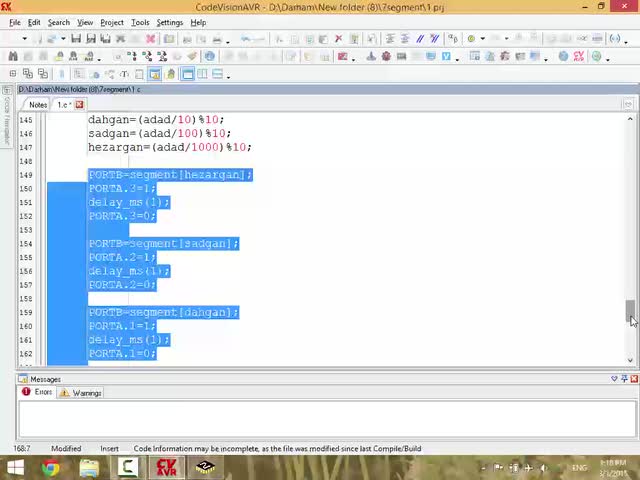Viewport: 640px width, 480px height.
Task: Click the editor vertical scrollbar thumb
Action: pos(630,311)
